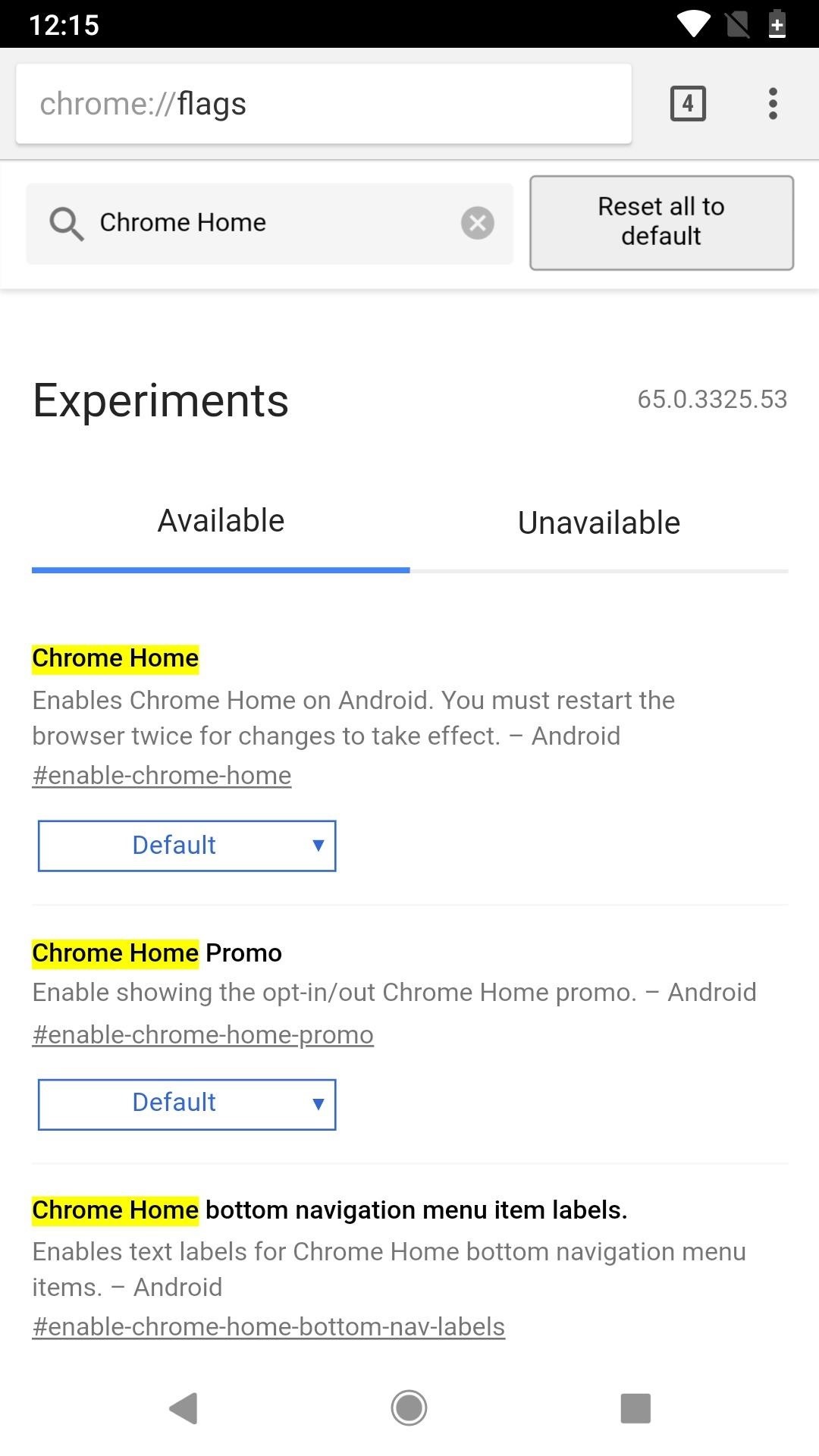819x1456 pixels.
Task: Open the Default dropdown for Chrome Home flag
Action: 187,845
